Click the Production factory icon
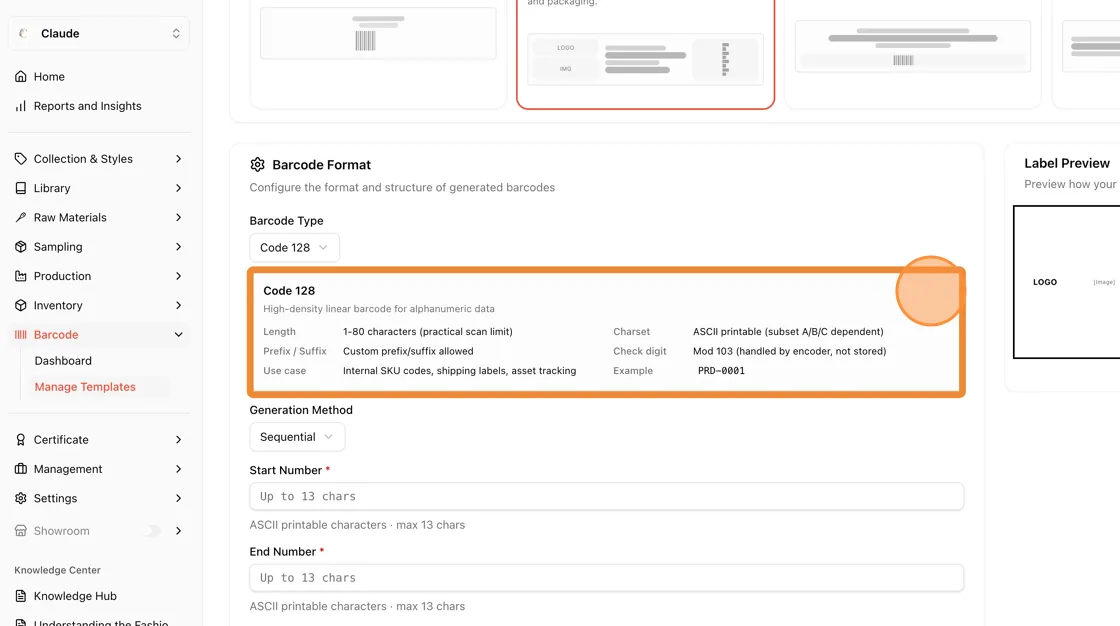 [x=21, y=276]
